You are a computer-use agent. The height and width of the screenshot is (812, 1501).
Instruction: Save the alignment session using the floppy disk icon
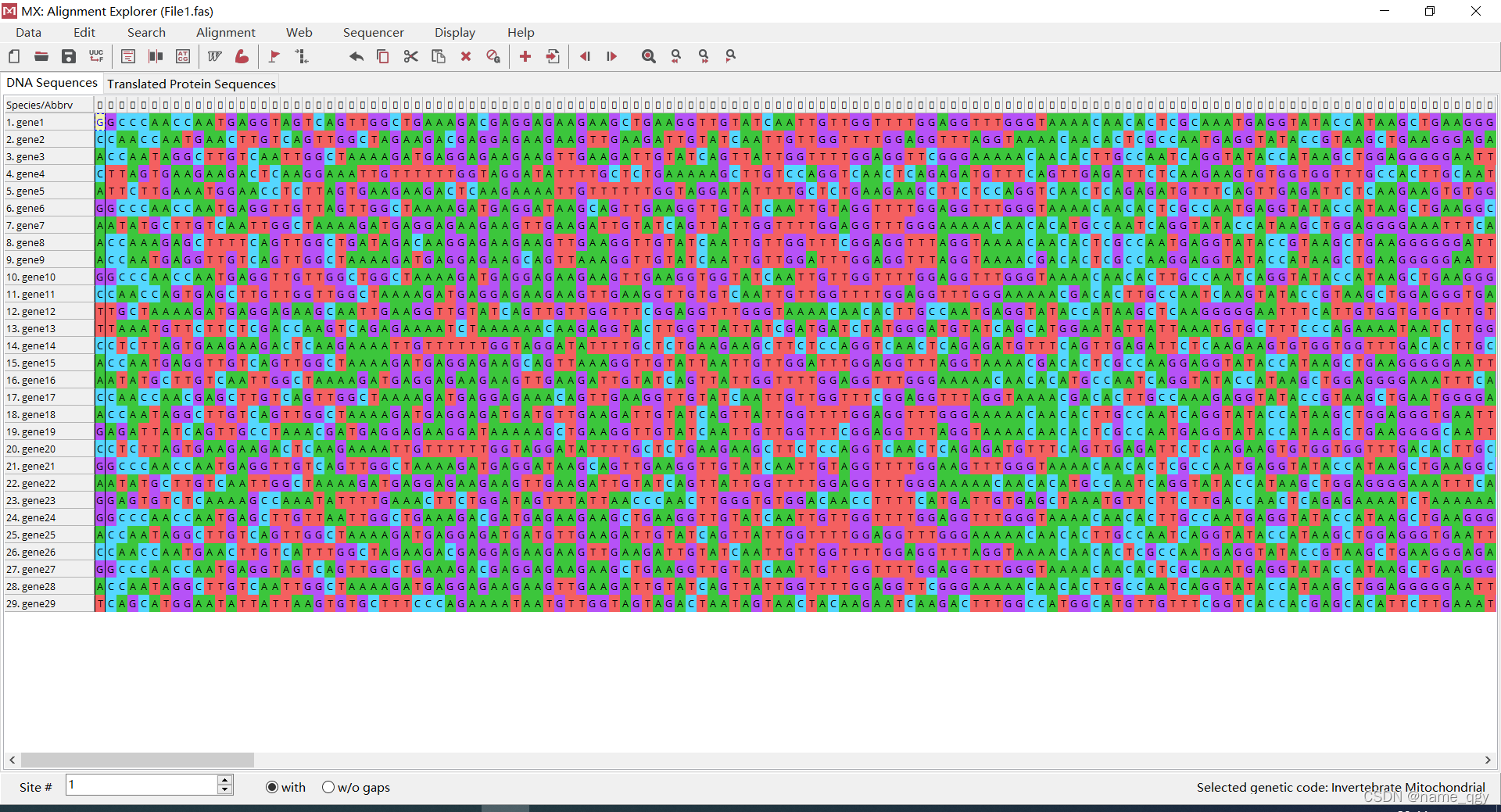[x=69, y=56]
